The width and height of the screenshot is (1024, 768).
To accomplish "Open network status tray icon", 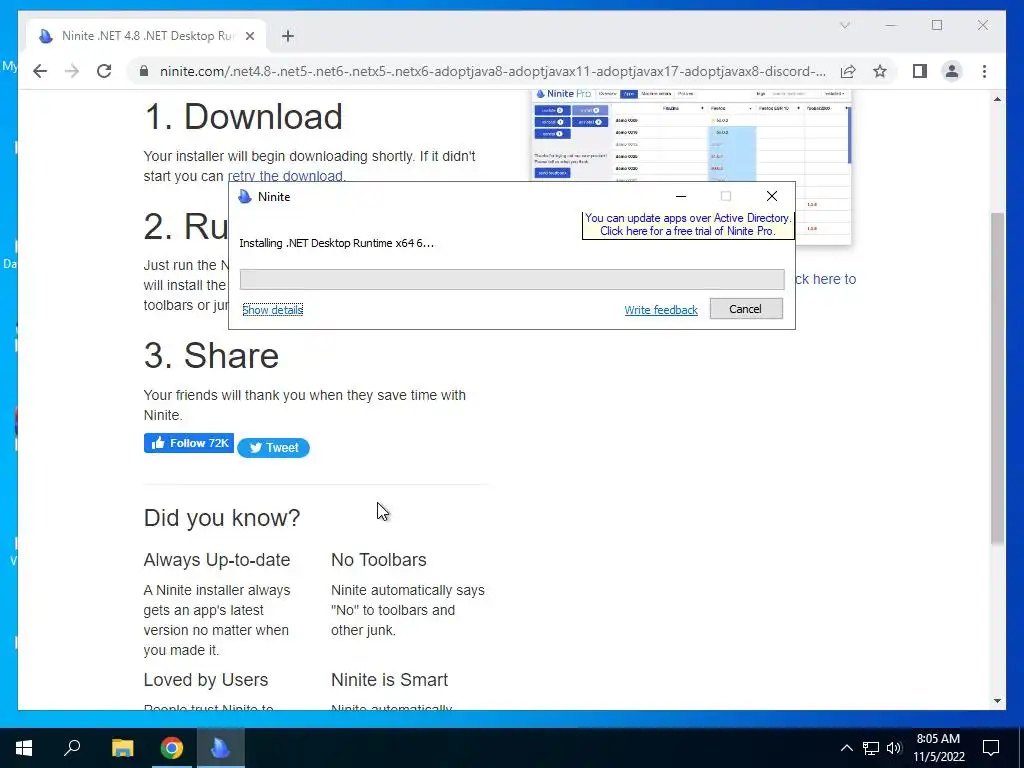I will pyautogui.click(x=870, y=748).
